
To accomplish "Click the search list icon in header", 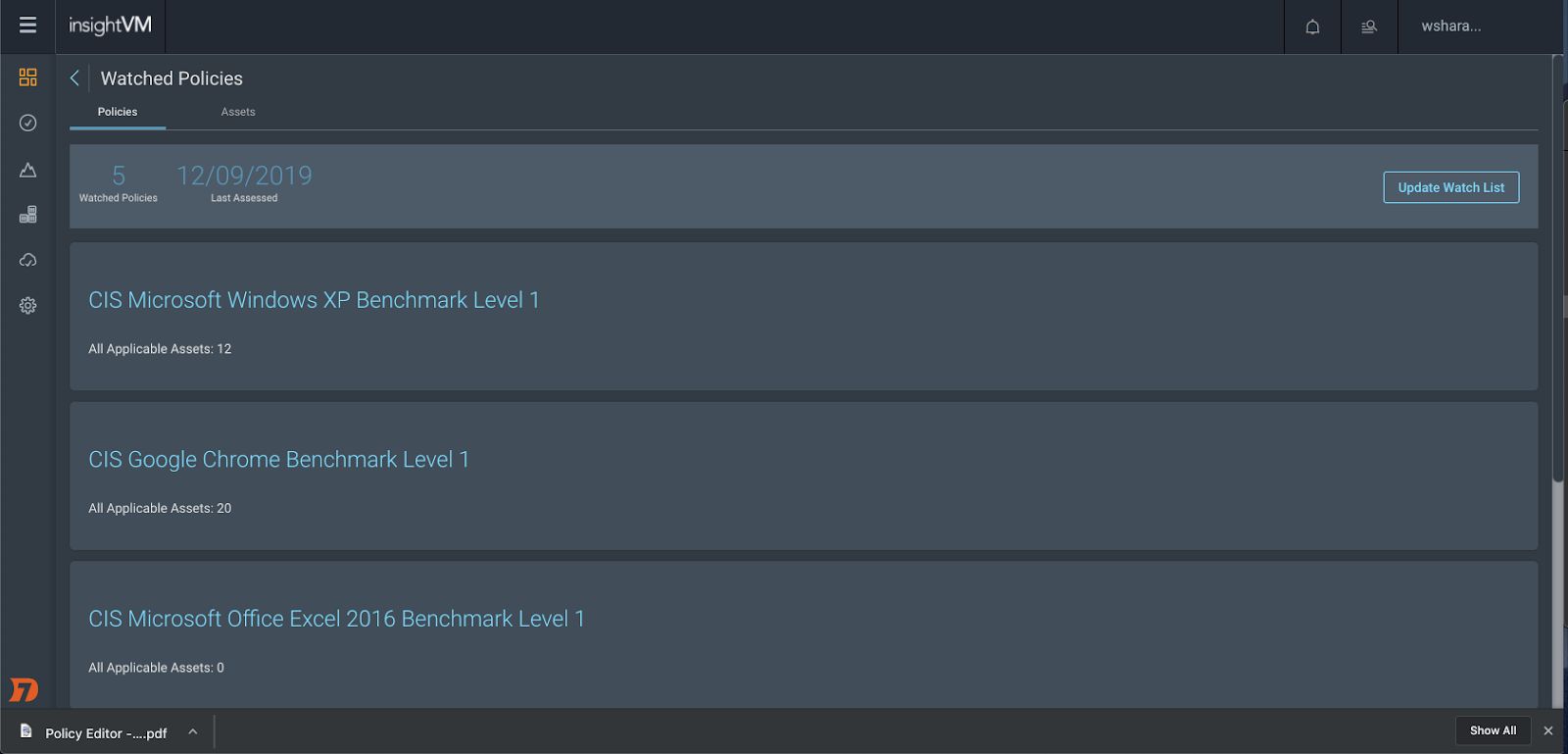I will tap(1369, 26).
